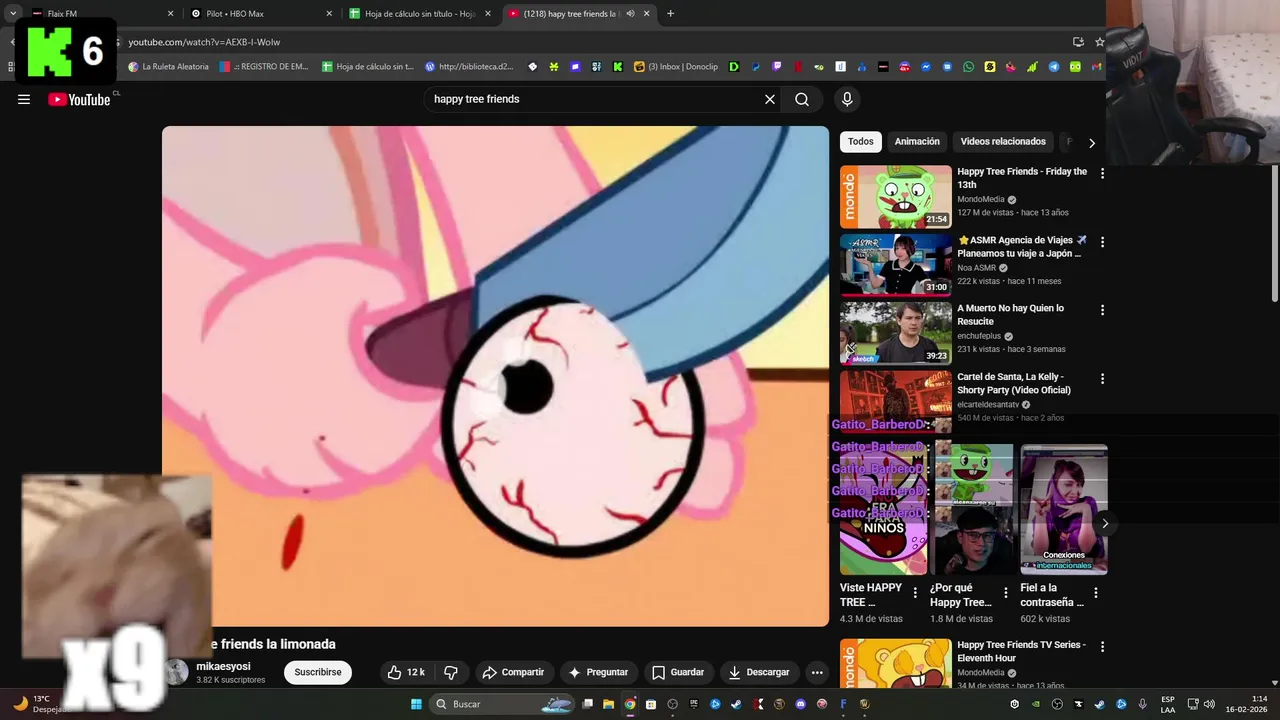Open Kick bookmark icon in bar
This screenshot has height=720, width=1280.
tap(618, 67)
